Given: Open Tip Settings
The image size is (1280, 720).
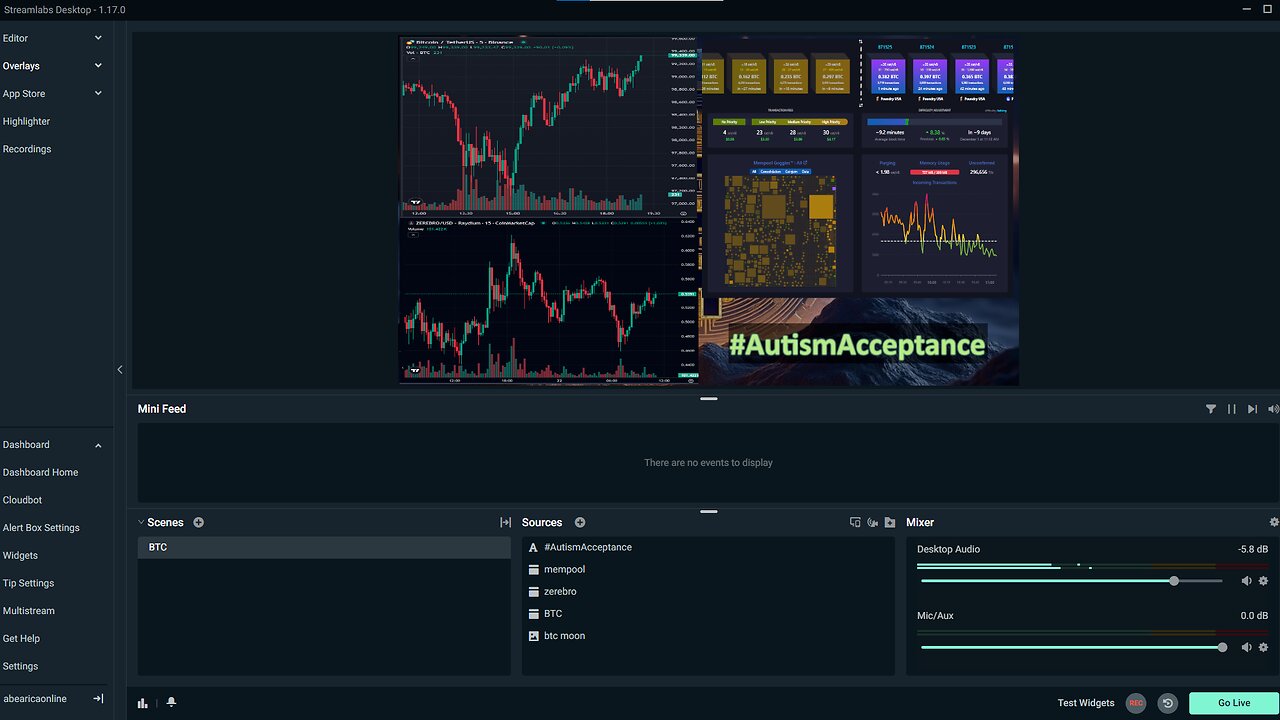Looking at the screenshot, I should pos(28,583).
